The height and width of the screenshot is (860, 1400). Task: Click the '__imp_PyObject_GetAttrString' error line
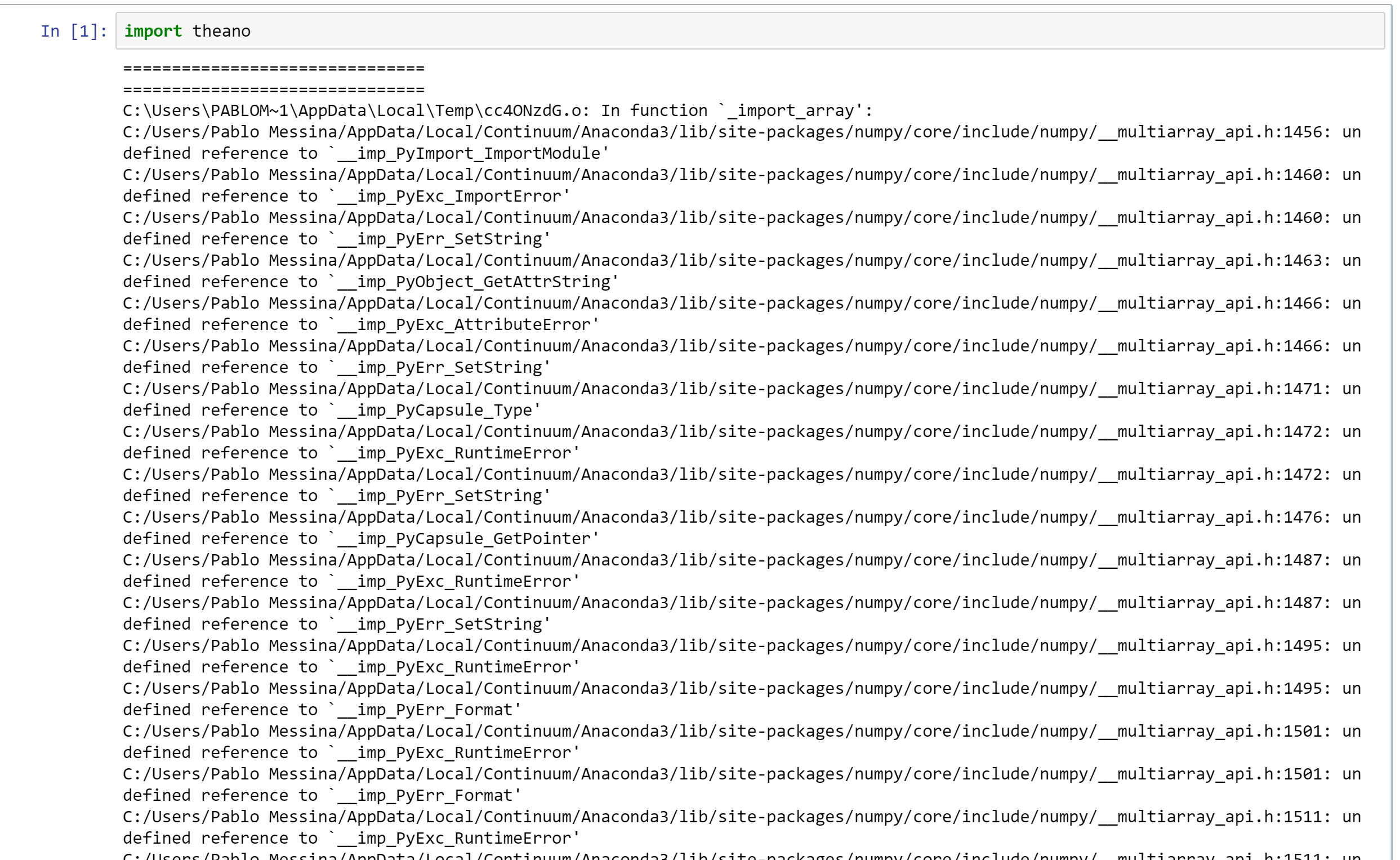(x=371, y=282)
